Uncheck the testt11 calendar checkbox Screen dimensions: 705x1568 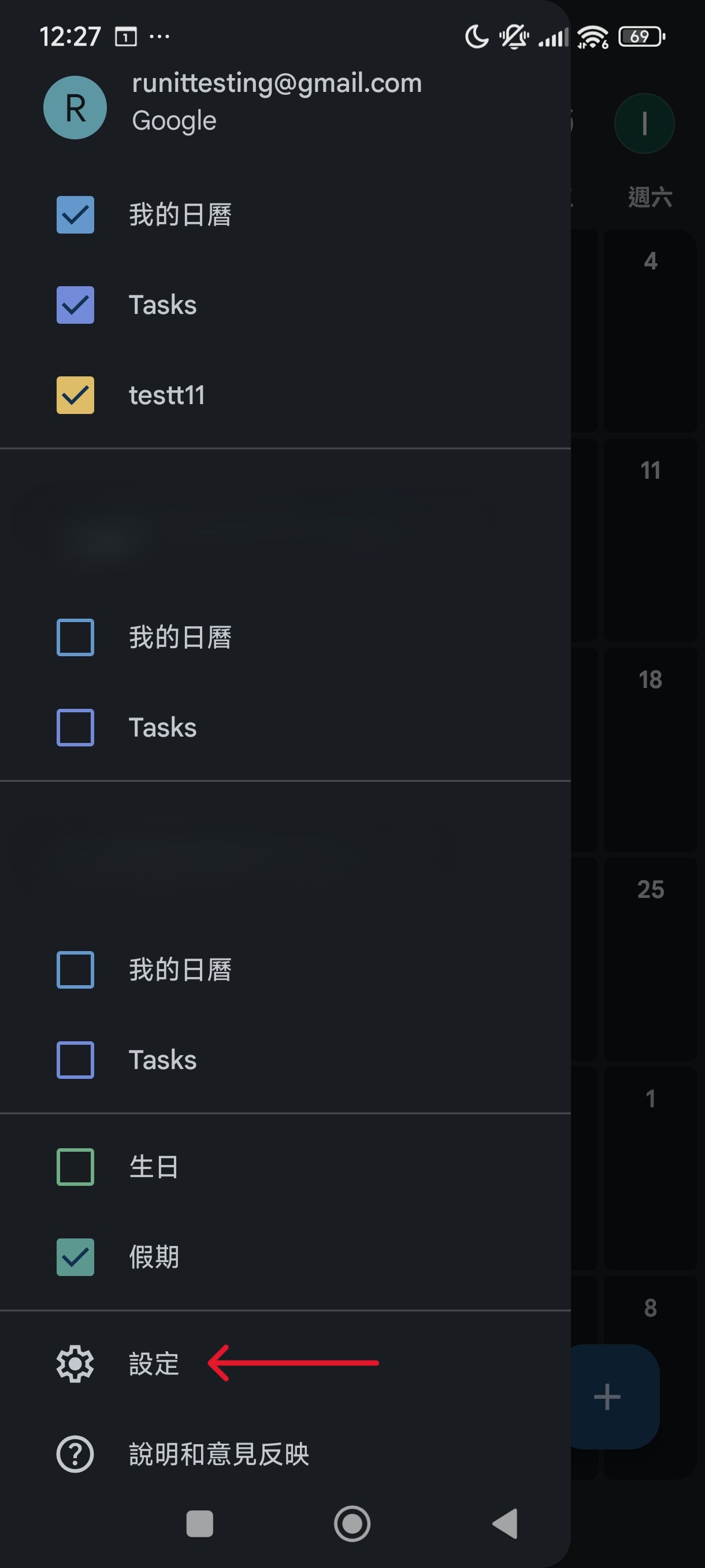(x=76, y=395)
